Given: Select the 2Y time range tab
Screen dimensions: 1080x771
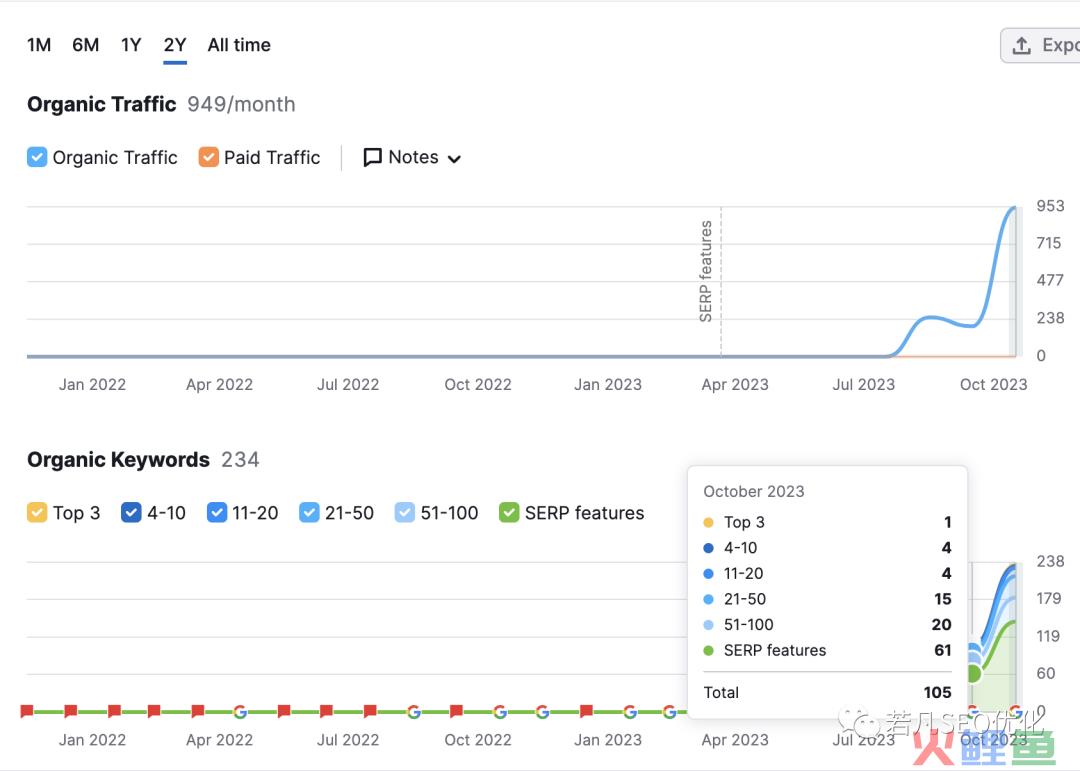Looking at the screenshot, I should pos(175,45).
